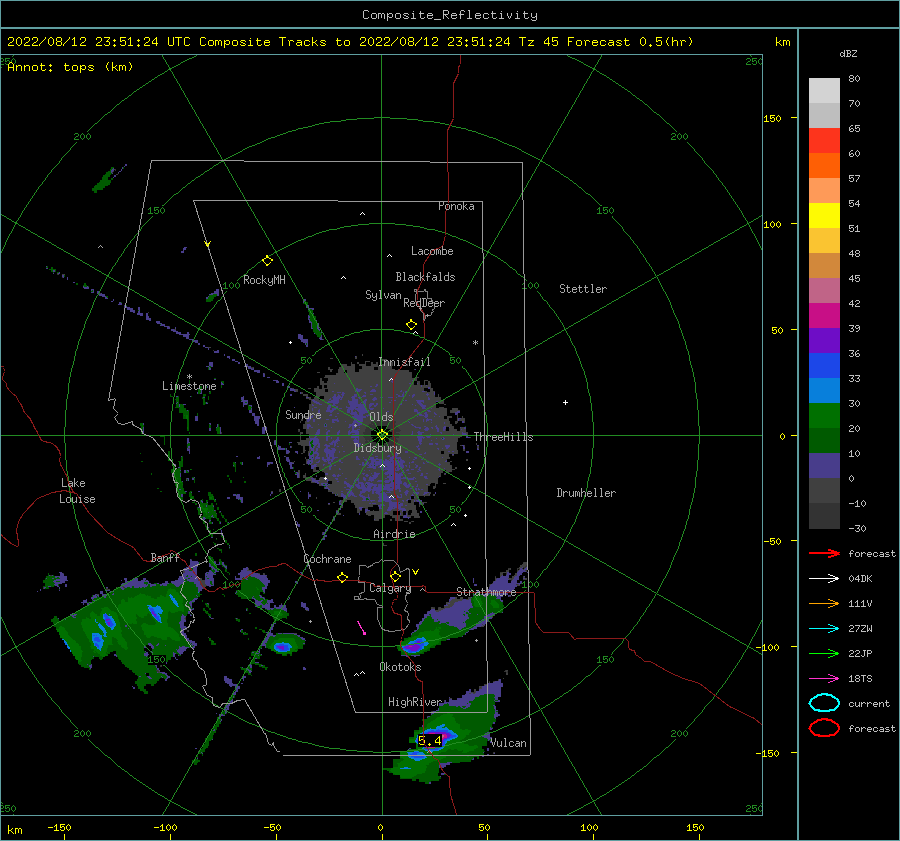Screen dimensions: 900x841
Task: Click the 39 dBZ purple color swatch
Action: click(824, 340)
